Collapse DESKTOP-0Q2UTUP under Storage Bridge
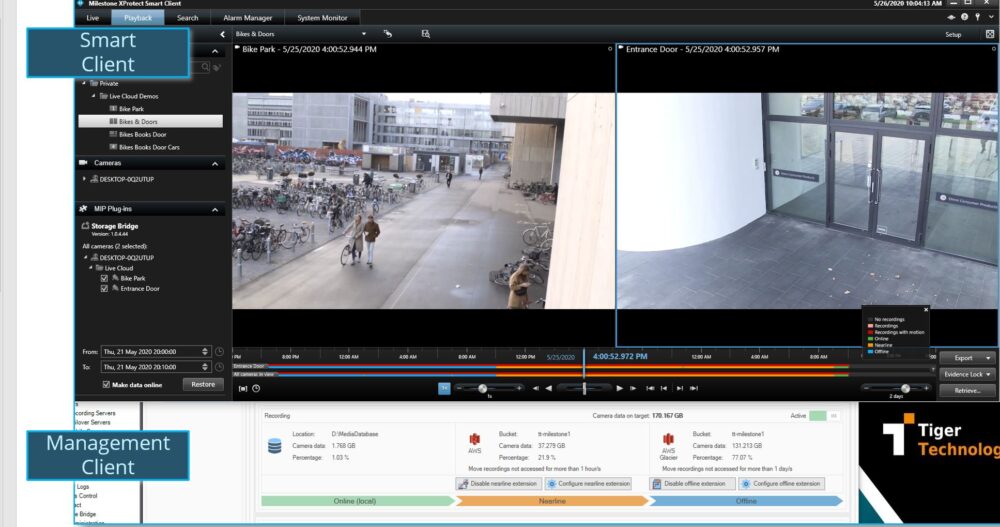The height and width of the screenshot is (527, 1000). [x=85, y=257]
